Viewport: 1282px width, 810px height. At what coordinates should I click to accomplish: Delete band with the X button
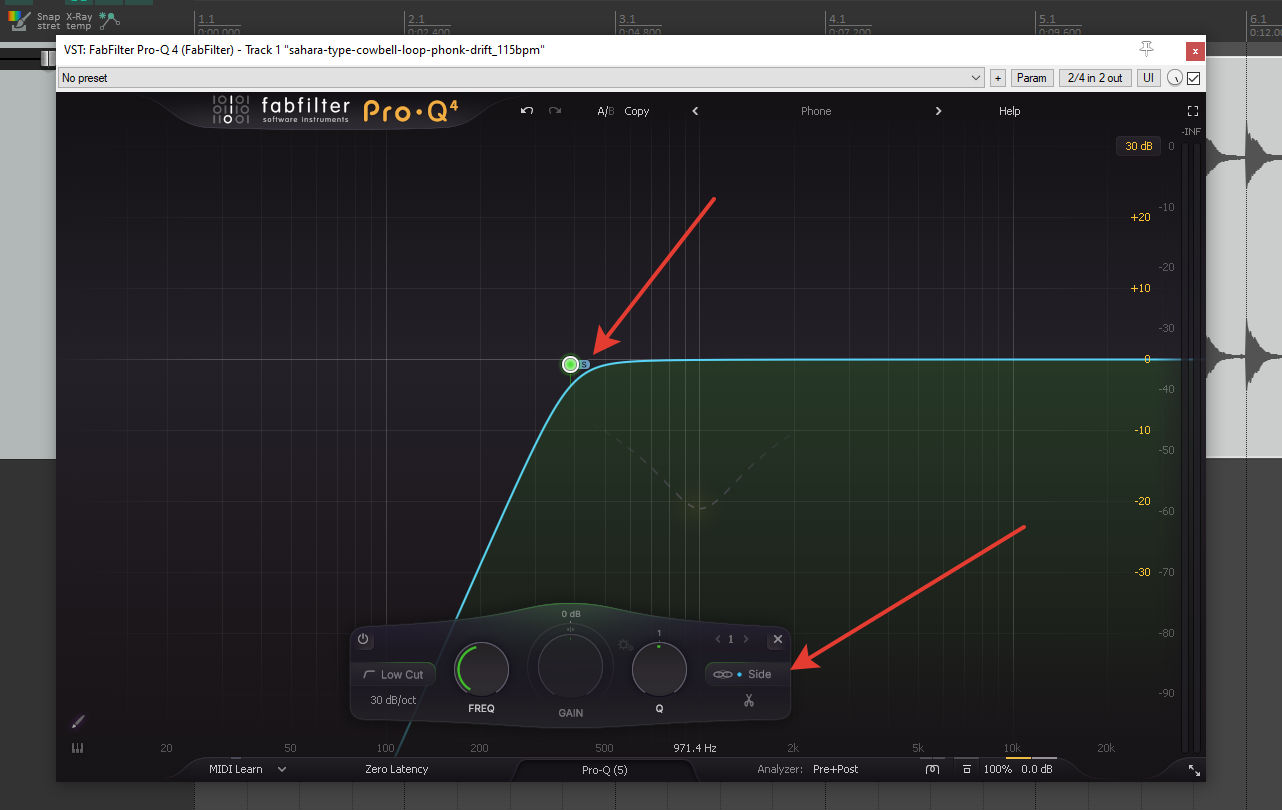click(x=777, y=639)
